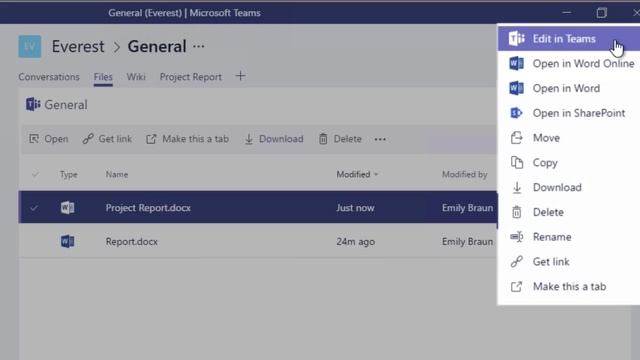Open the Project Report tab
Image resolution: width=640 pixels, height=360 pixels.
click(x=191, y=77)
